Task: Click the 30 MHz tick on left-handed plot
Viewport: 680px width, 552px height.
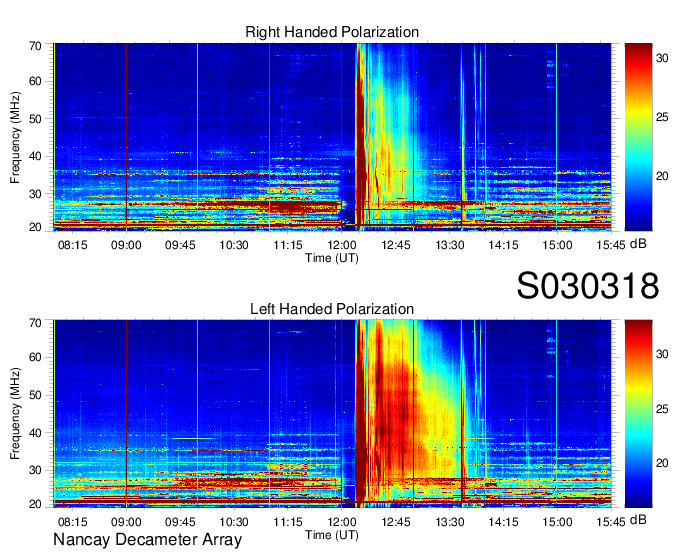Action: tap(35, 470)
